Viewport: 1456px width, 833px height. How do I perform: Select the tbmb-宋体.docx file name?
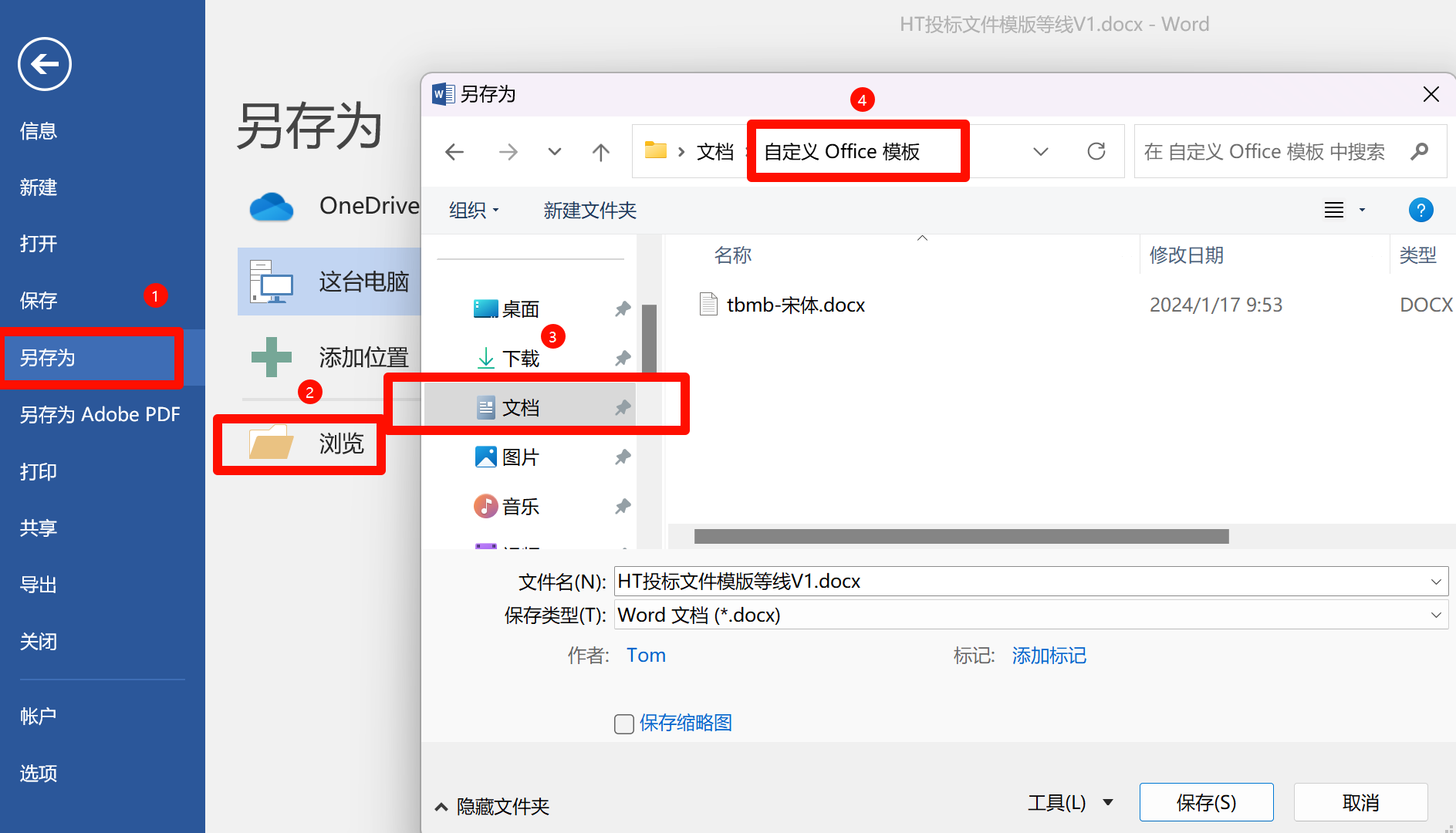pyautogui.click(x=796, y=305)
